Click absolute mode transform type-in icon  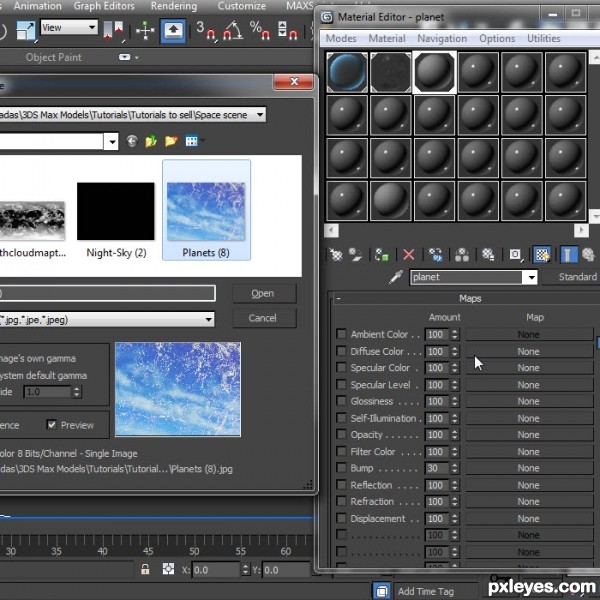pos(168,569)
